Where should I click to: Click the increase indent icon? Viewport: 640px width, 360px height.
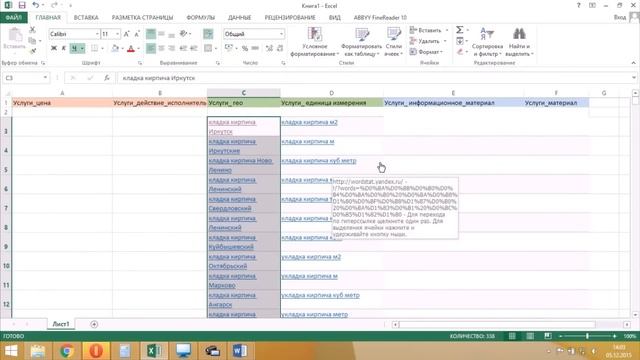click(x=193, y=48)
